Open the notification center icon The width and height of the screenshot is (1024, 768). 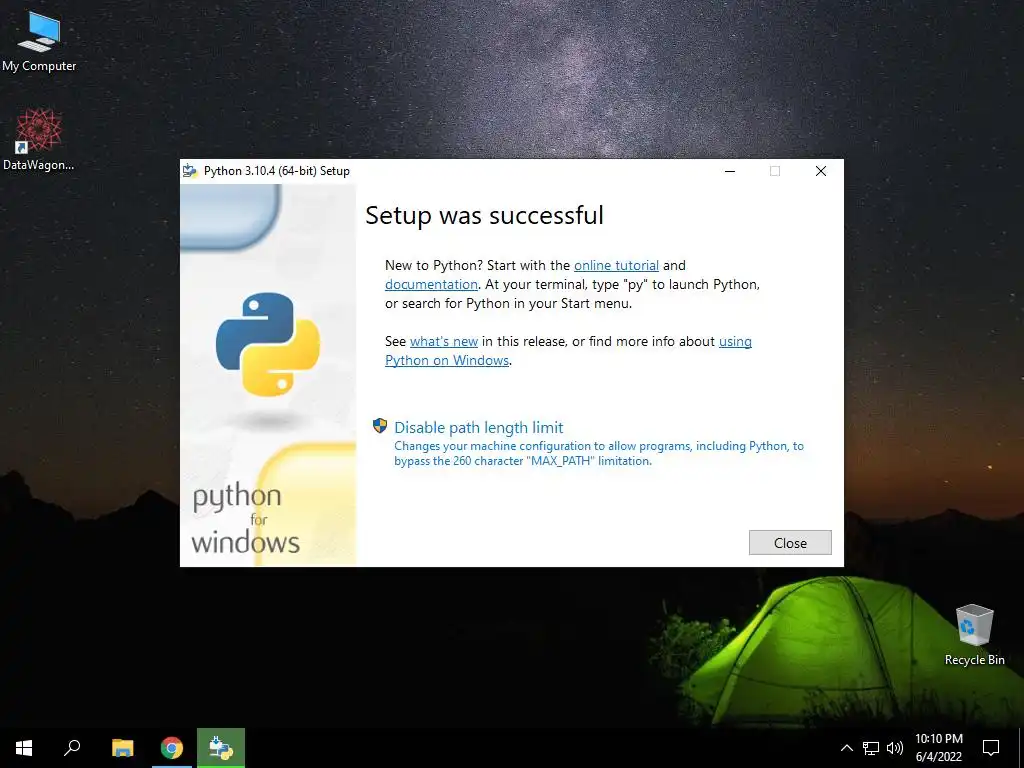pos(991,748)
